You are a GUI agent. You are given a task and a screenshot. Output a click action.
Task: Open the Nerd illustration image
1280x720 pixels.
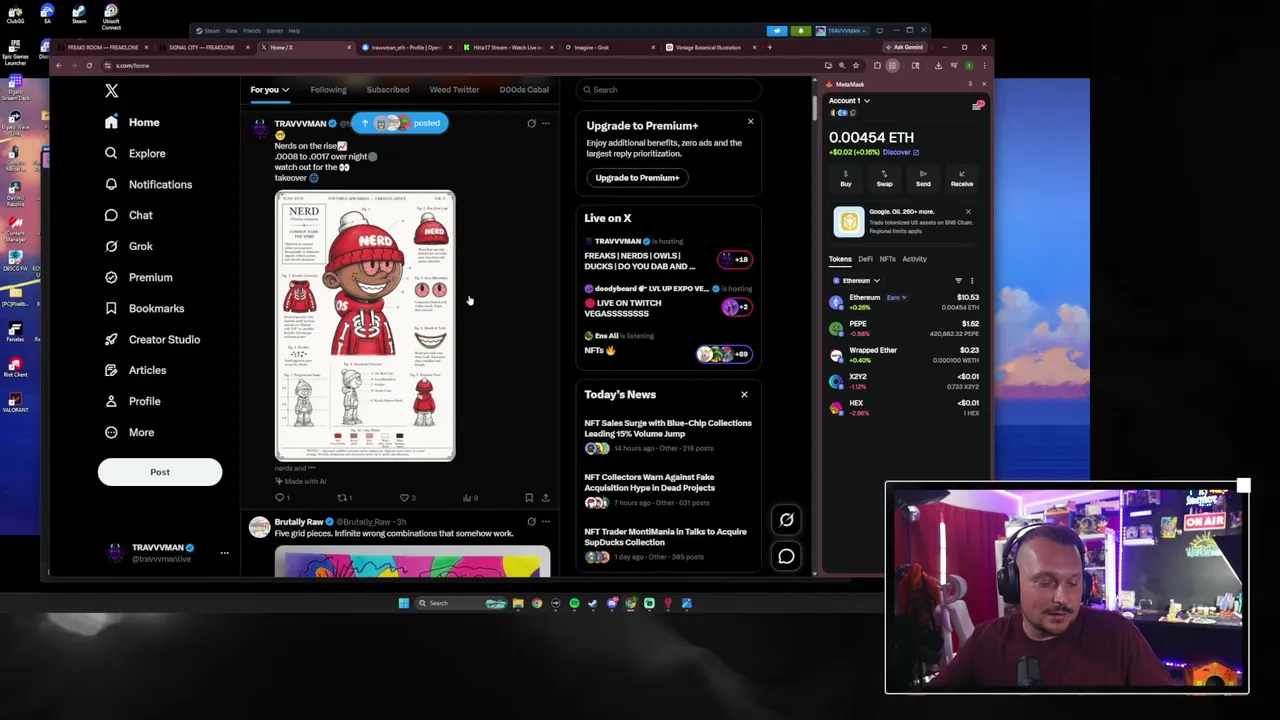point(365,325)
